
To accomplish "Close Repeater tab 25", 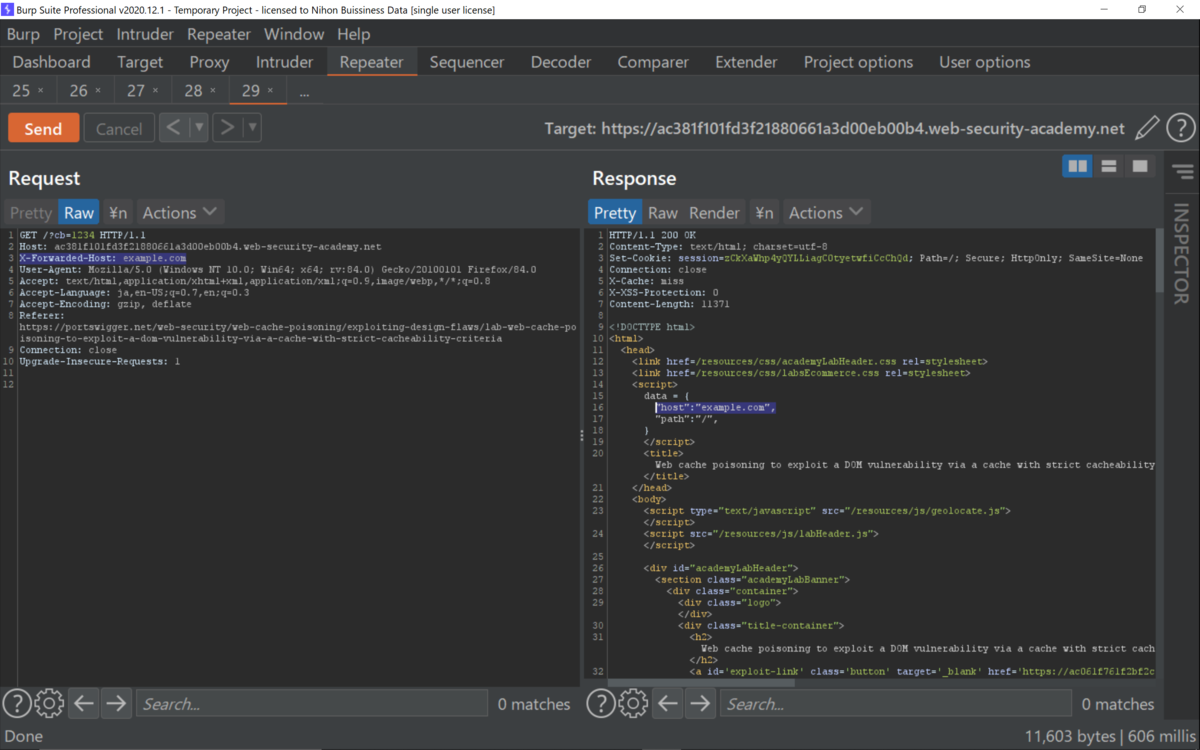I will click(x=41, y=91).
